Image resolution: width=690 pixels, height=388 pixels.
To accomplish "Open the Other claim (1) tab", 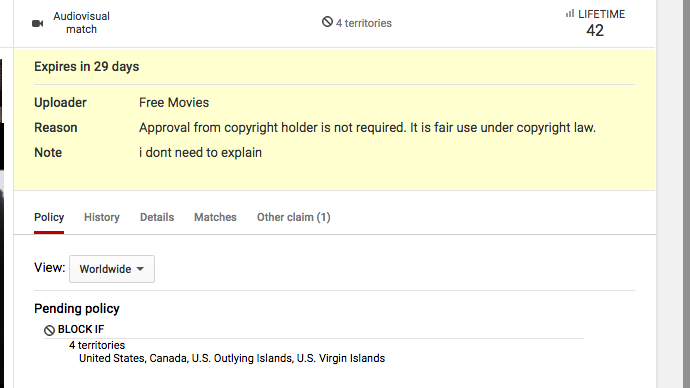I will point(294,217).
